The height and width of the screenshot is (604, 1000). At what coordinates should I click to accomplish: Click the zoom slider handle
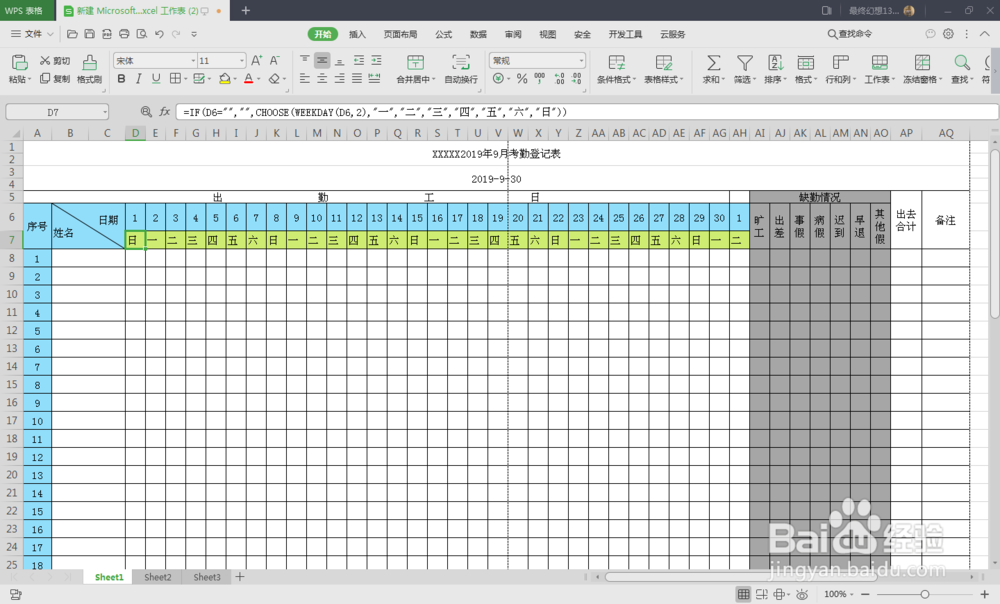point(924,594)
